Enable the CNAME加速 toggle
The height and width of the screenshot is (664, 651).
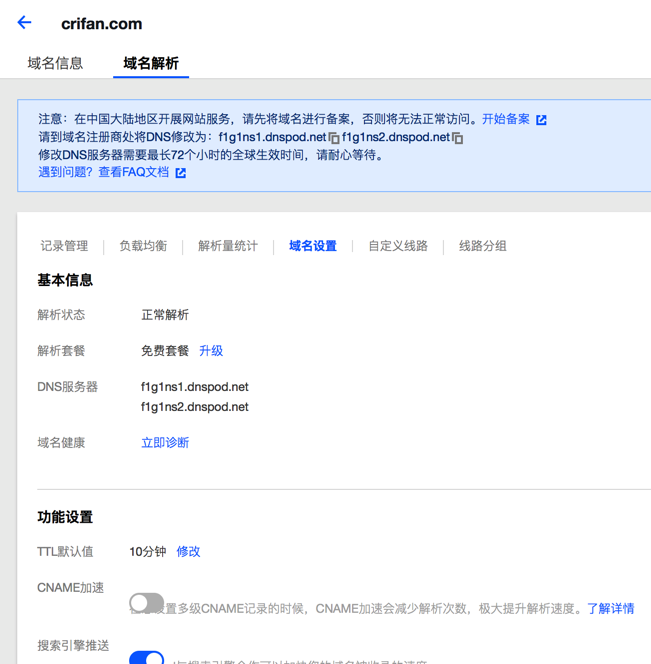tap(147, 603)
